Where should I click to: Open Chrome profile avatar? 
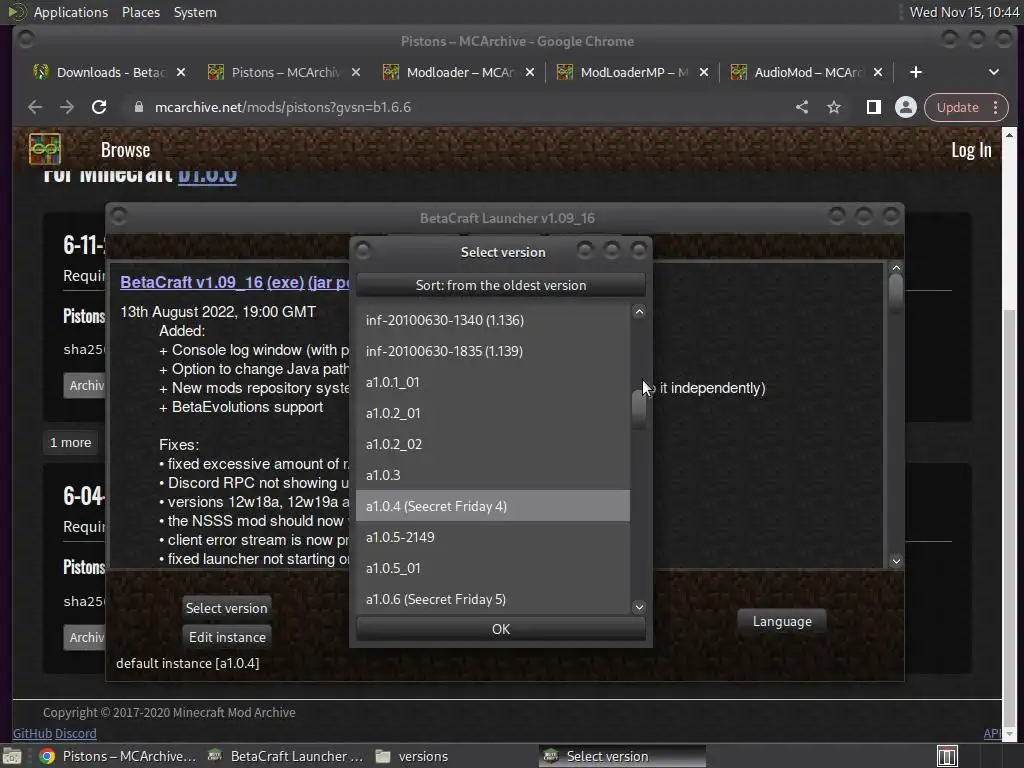(x=905, y=107)
